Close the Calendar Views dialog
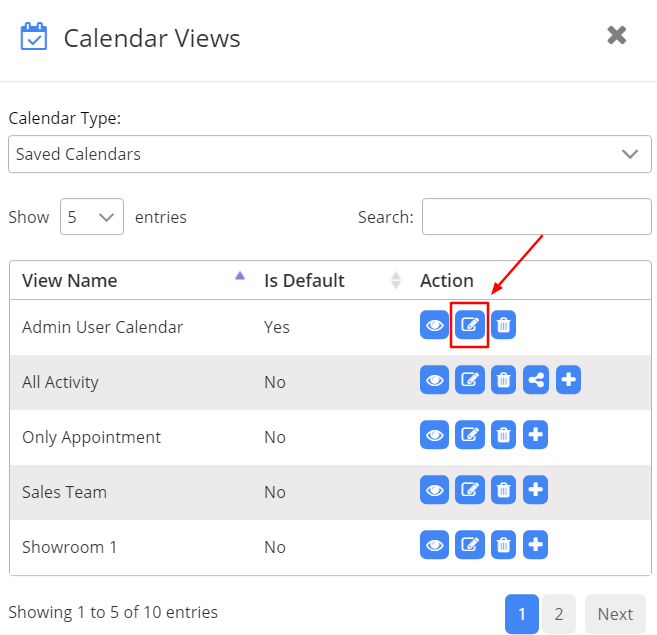The width and height of the screenshot is (657, 635). pyautogui.click(x=617, y=36)
